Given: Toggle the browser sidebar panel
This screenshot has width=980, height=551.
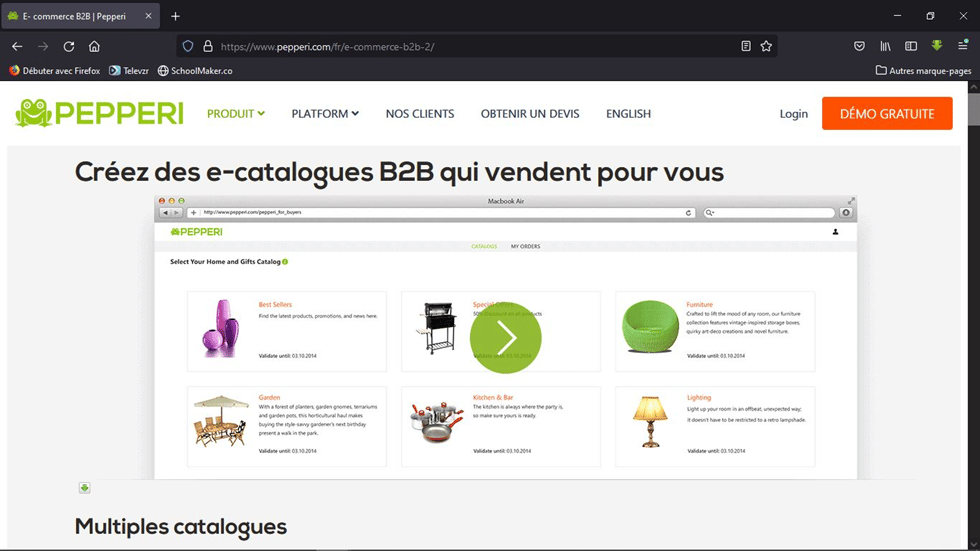Looking at the screenshot, I should [911, 46].
